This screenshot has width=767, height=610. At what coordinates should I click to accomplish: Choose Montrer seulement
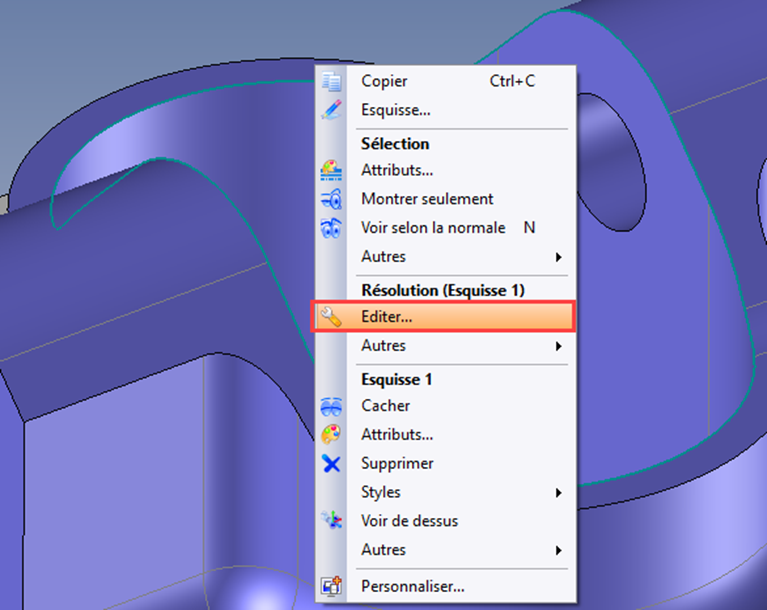[x=445, y=199]
